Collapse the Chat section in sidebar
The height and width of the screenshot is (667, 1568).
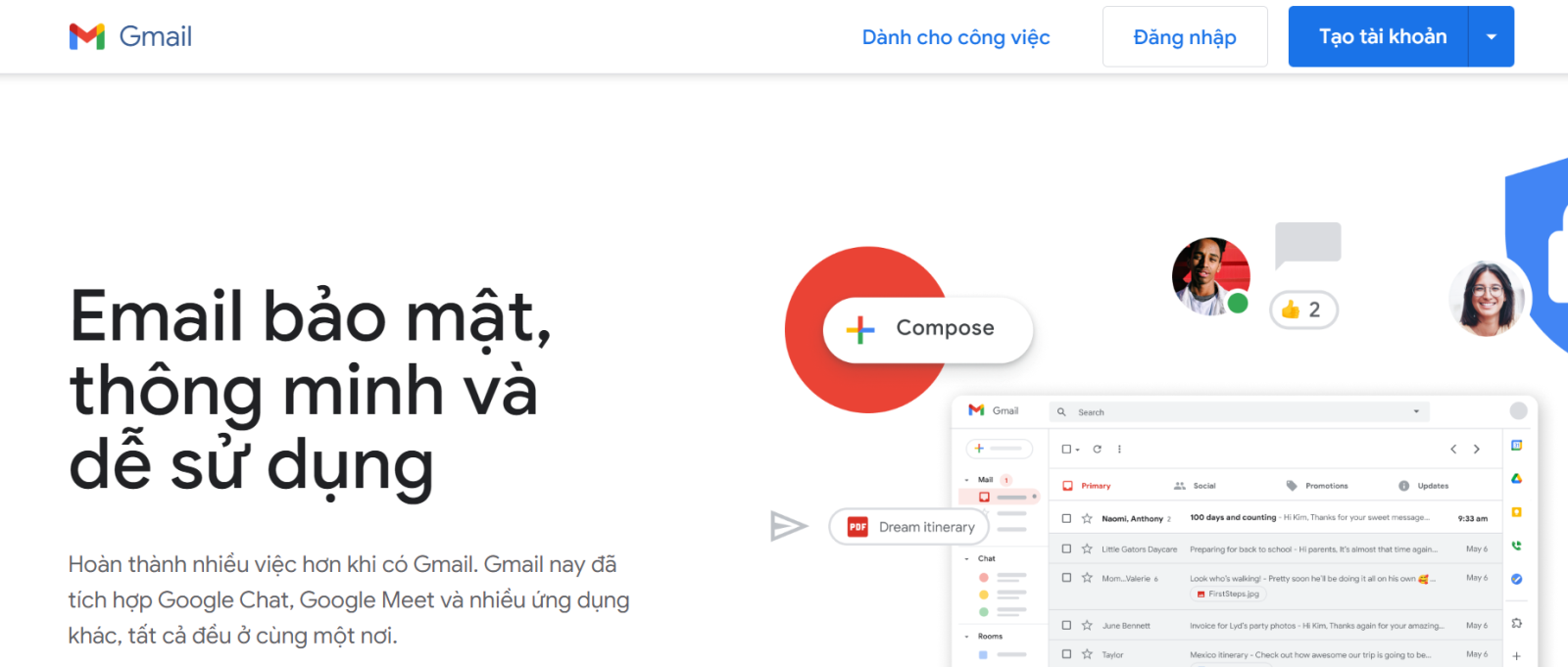(x=966, y=558)
